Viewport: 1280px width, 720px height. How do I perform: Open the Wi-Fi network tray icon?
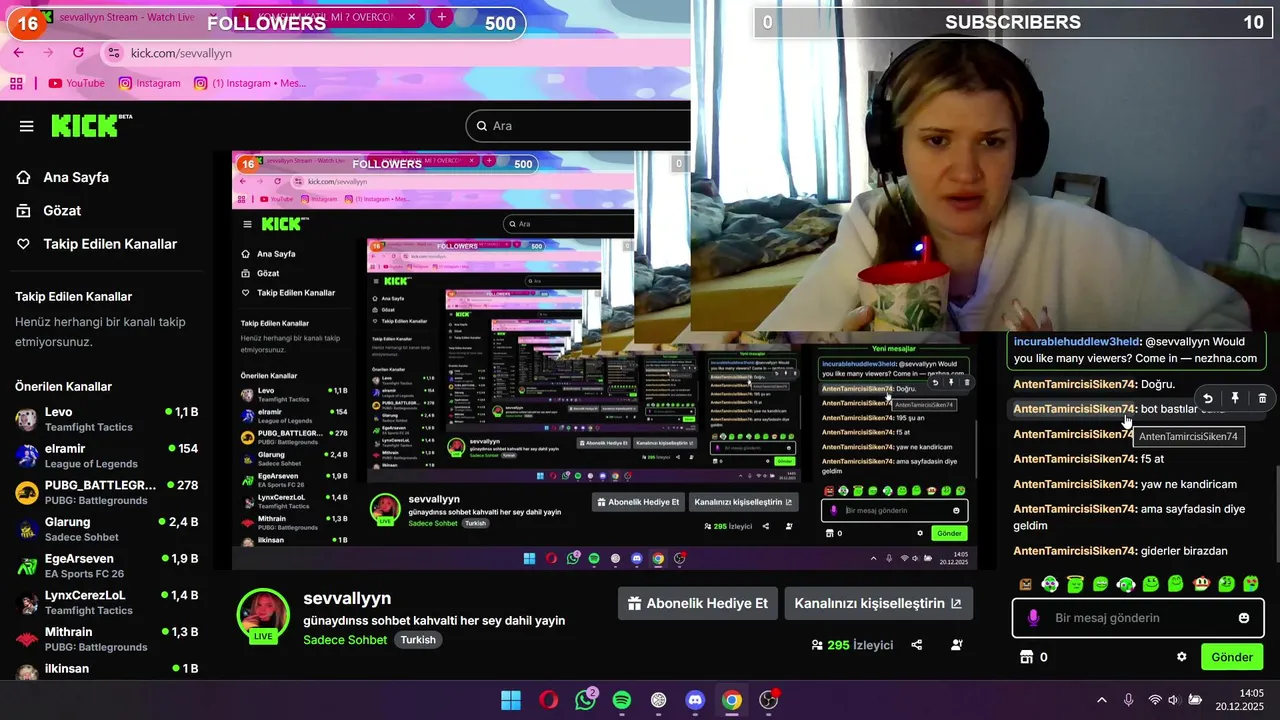click(1155, 700)
